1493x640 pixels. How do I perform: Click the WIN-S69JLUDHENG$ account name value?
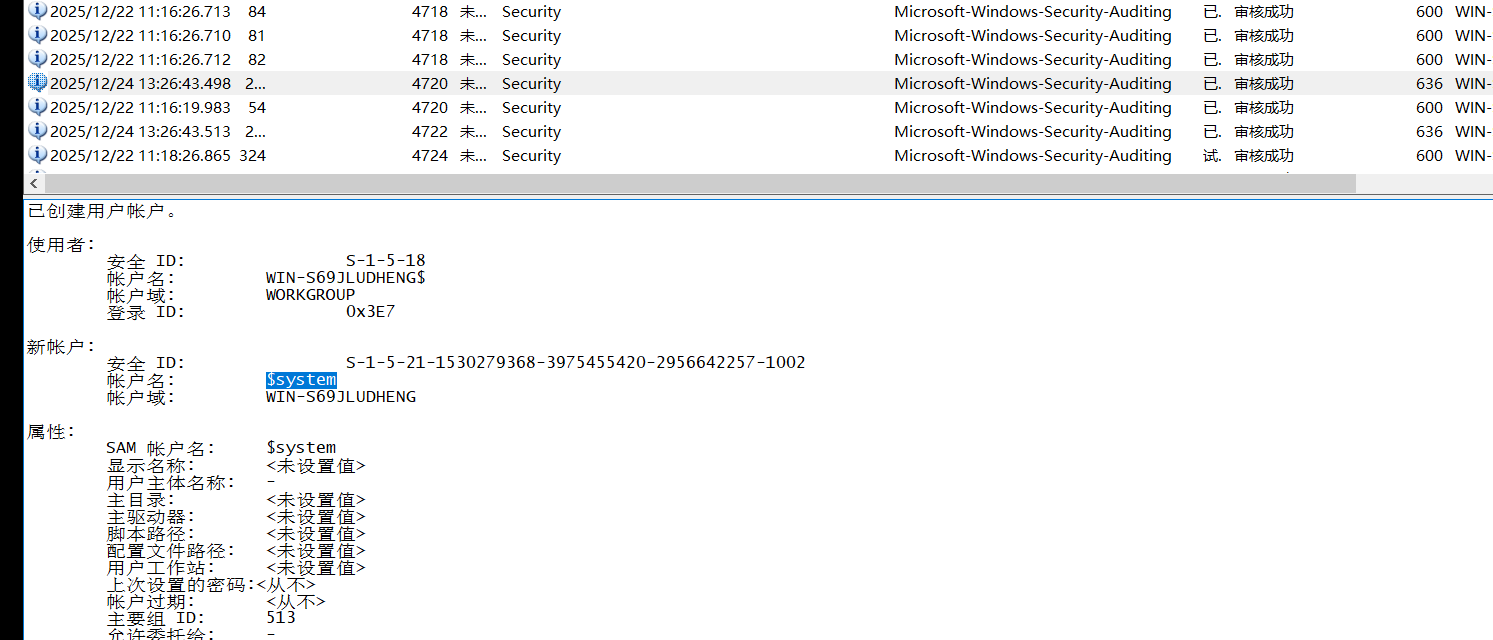tap(345, 278)
